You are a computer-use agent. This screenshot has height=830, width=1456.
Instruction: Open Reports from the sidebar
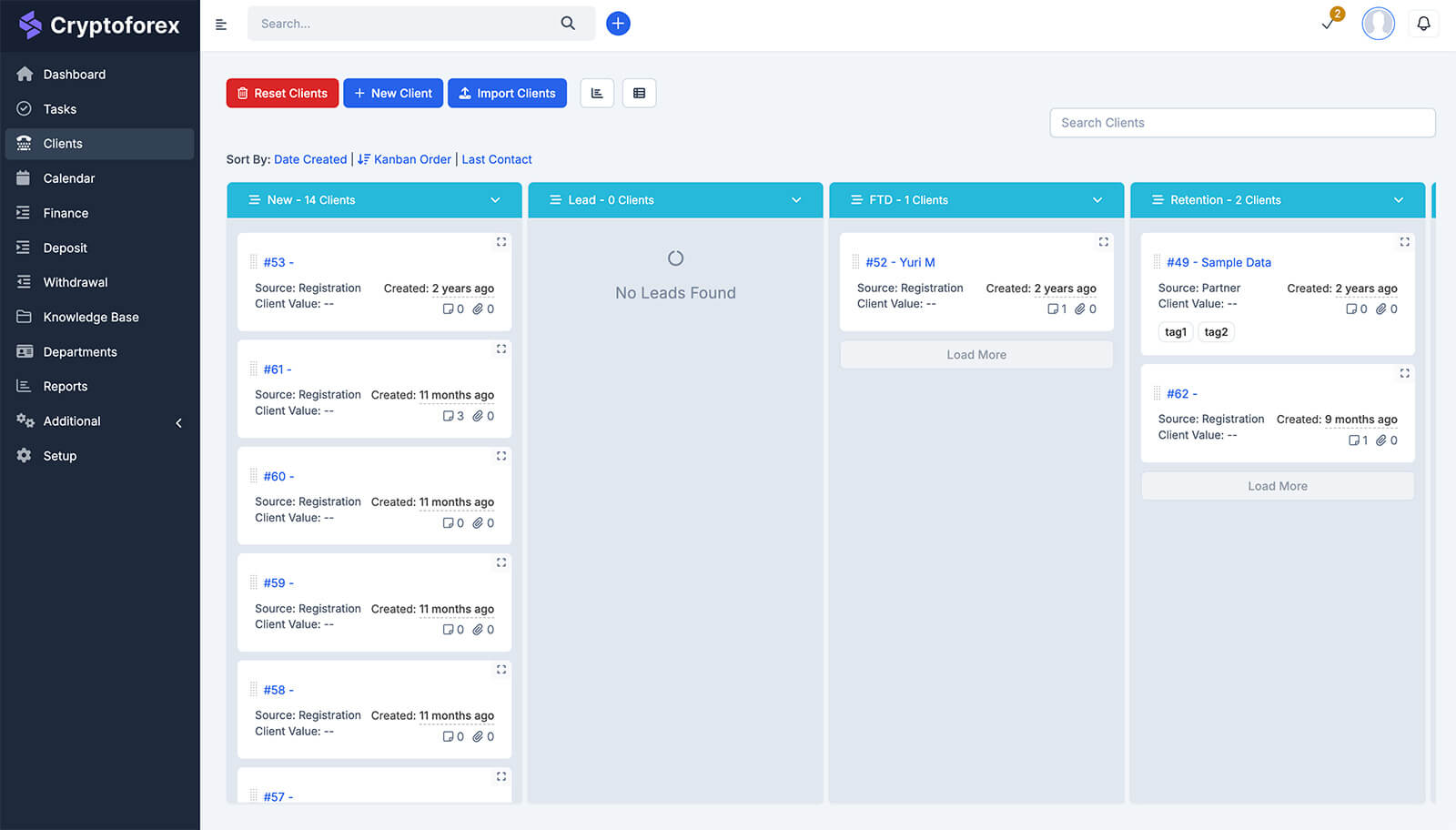pyautogui.click(x=66, y=386)
